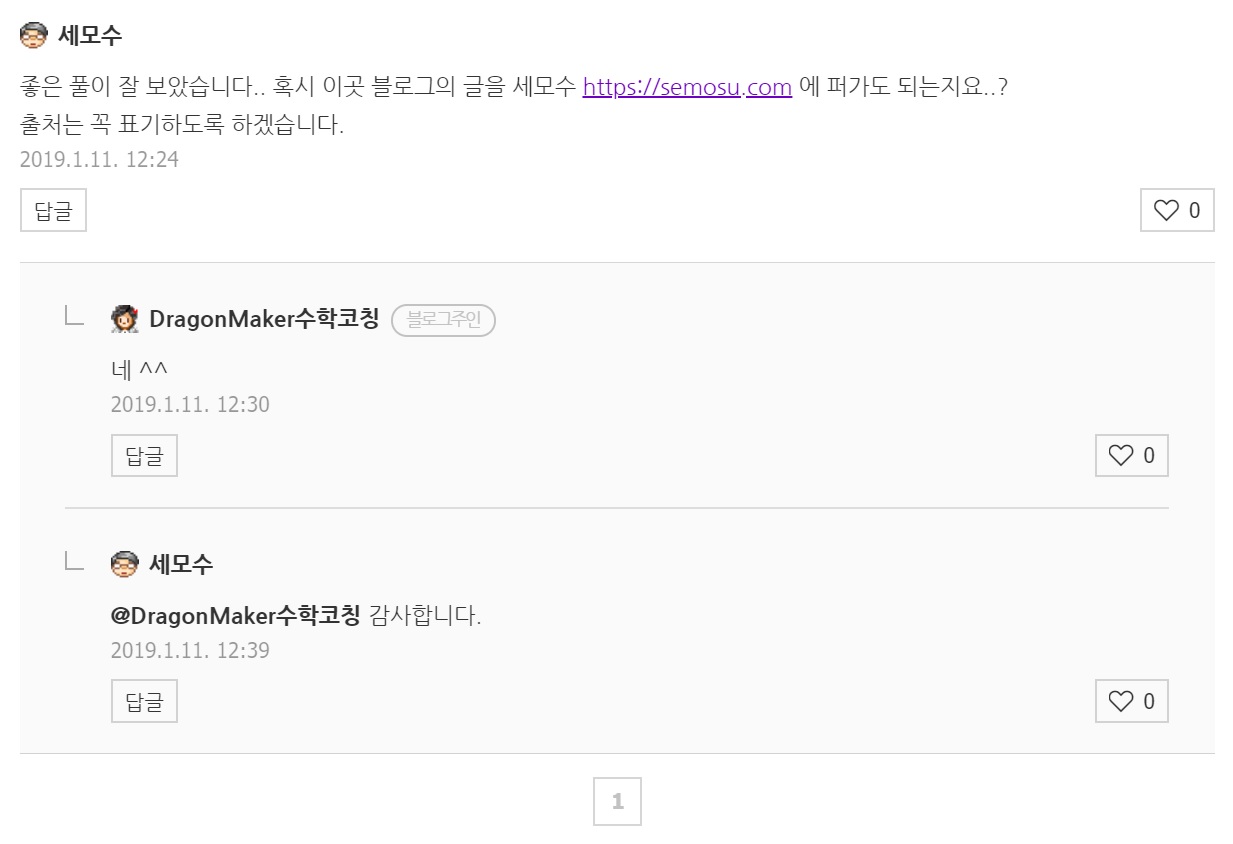Click the heart icon on the top comment

[x=1166, y=210]
